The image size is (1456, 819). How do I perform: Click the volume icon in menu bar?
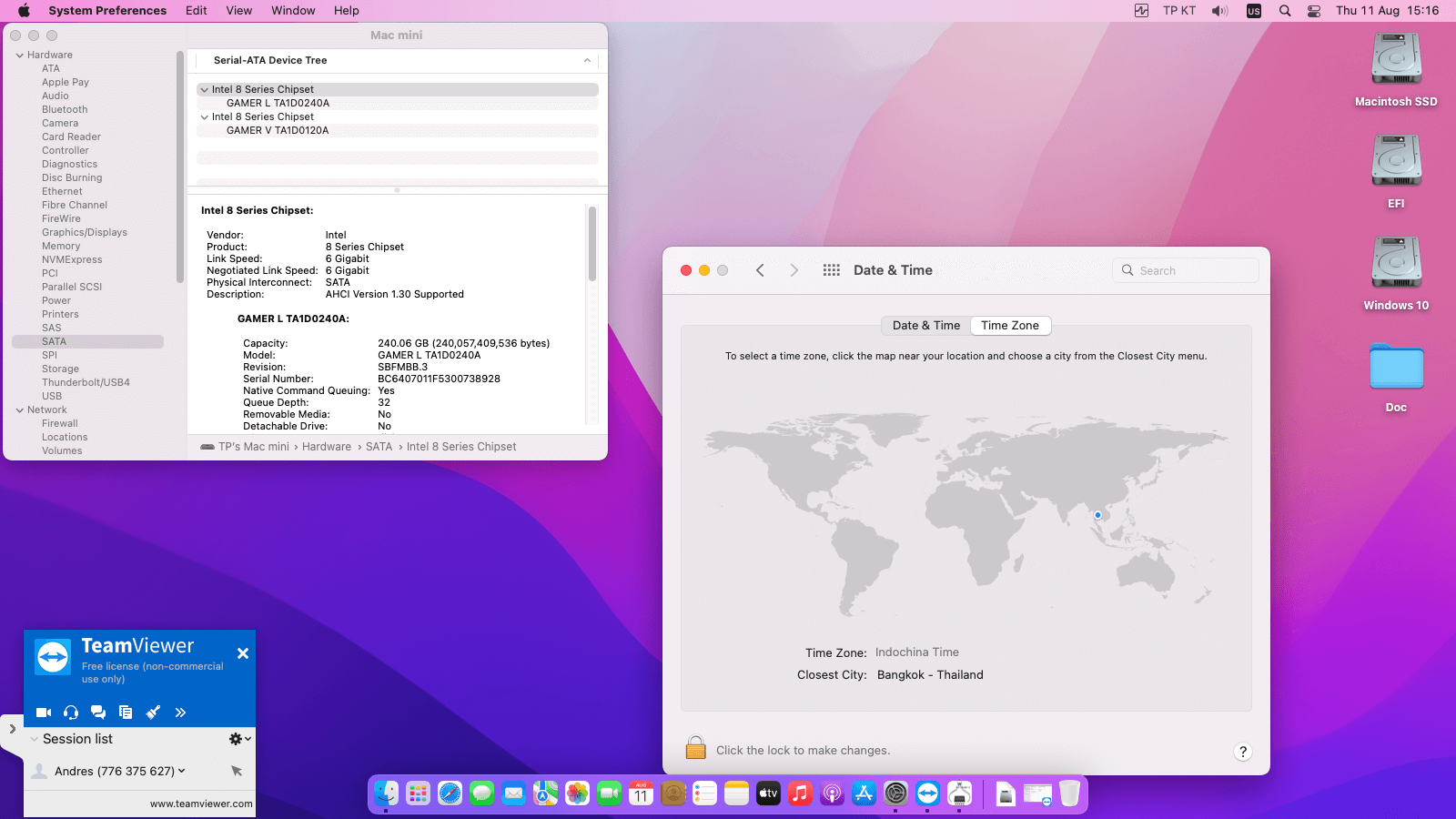(1219, 11)
